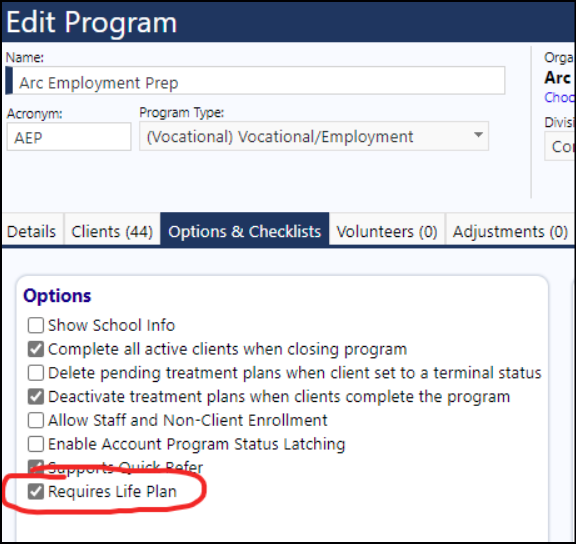This screenshot has height=544, width=576.
Task: Select the Options & Checklists tab
Action: [245, 231]
